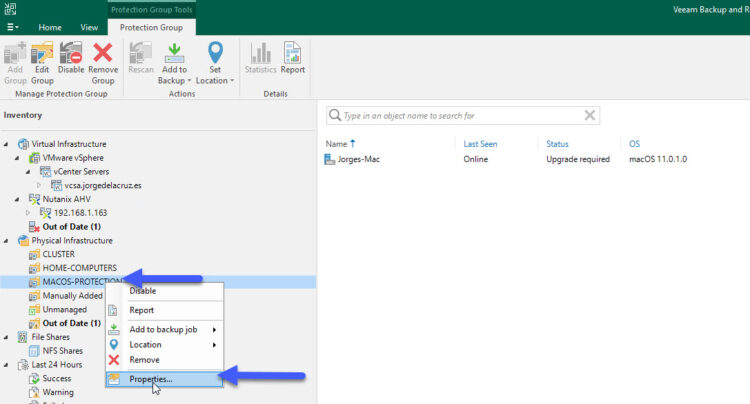Sort by the OS column header

click(x=634, y=144)
